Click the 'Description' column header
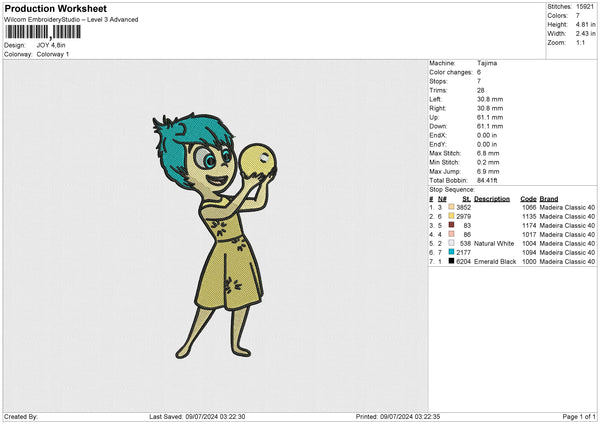This screenshot has width=600, height=424. click(492, 199)
